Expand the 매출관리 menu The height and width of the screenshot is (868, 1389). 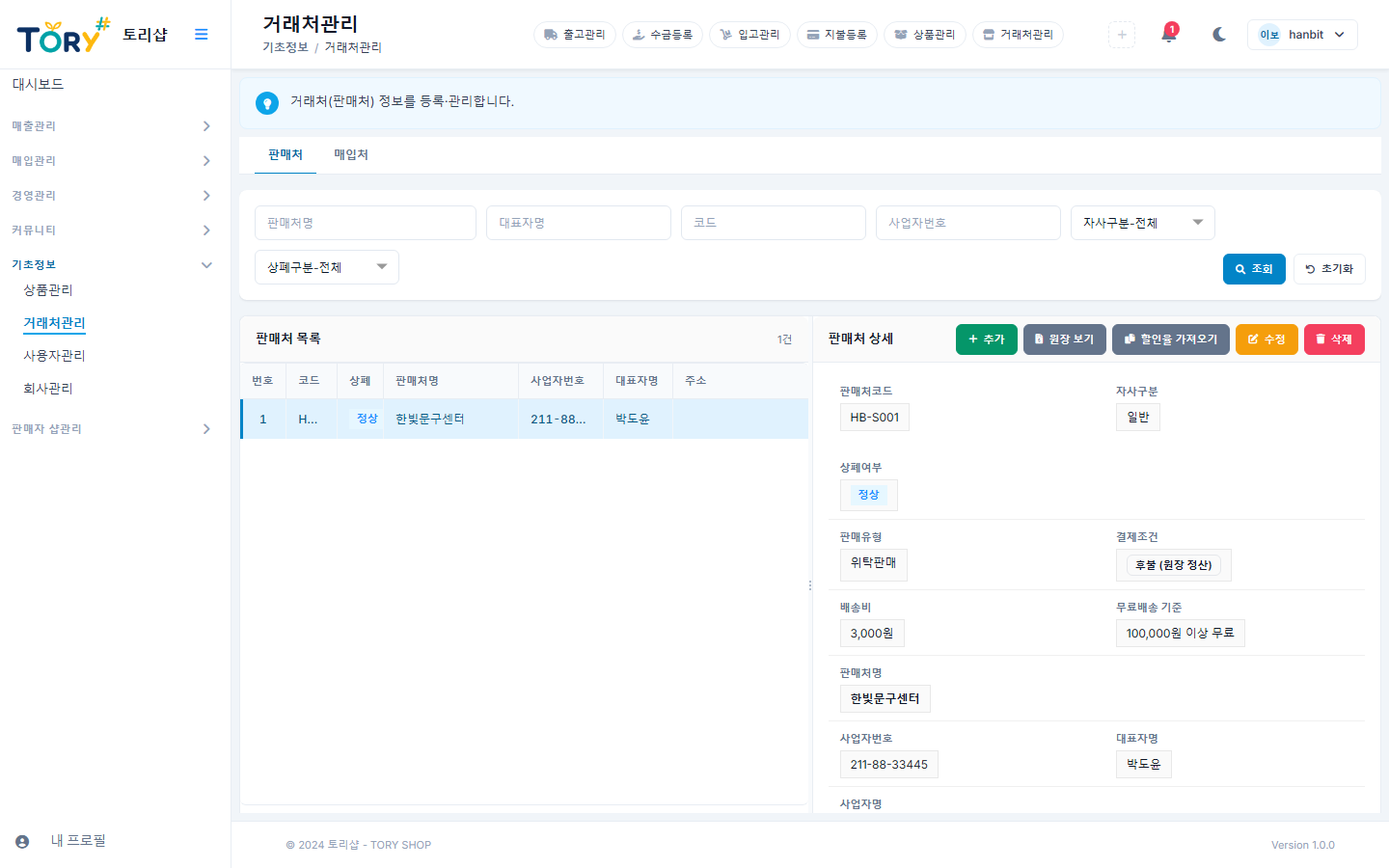[x=112, y=126]
